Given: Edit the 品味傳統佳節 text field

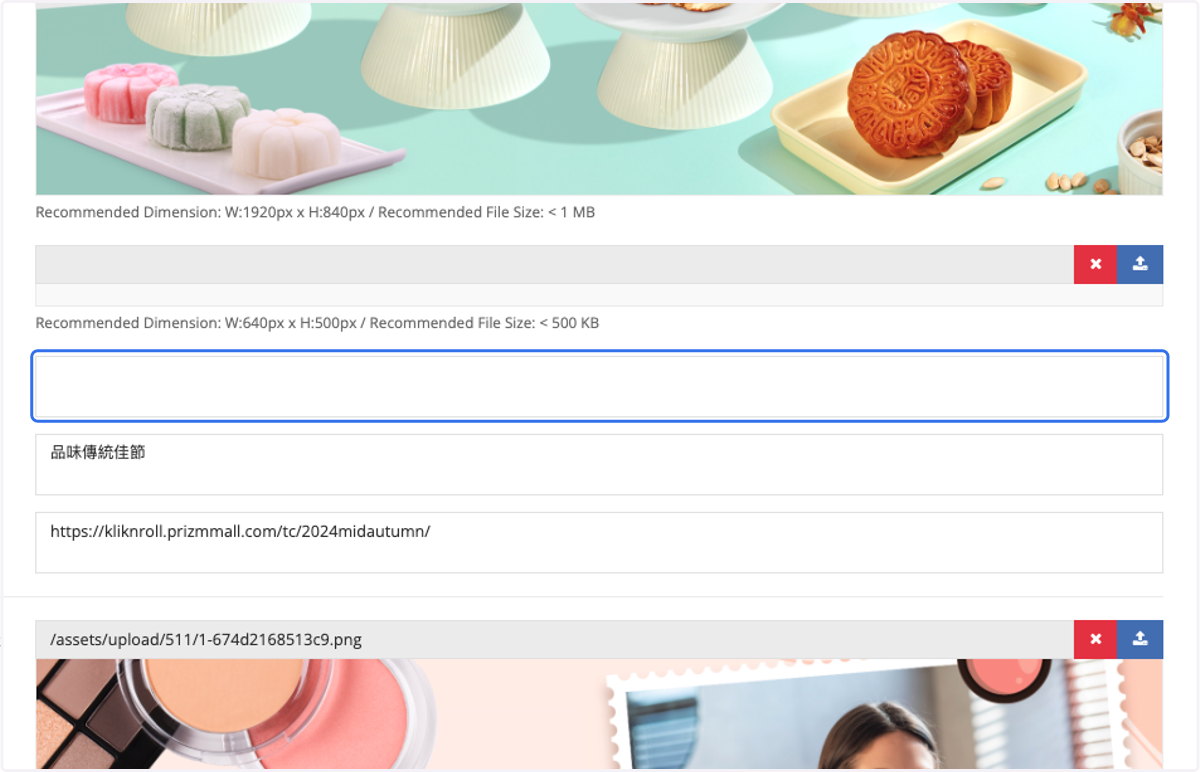Looking at the screenshot, I should (x=599, y=464).
